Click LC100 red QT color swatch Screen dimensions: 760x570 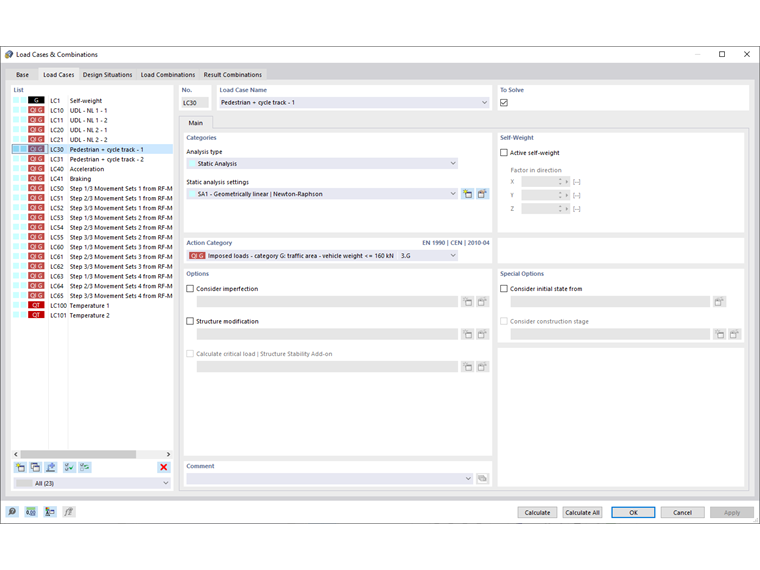36,305
